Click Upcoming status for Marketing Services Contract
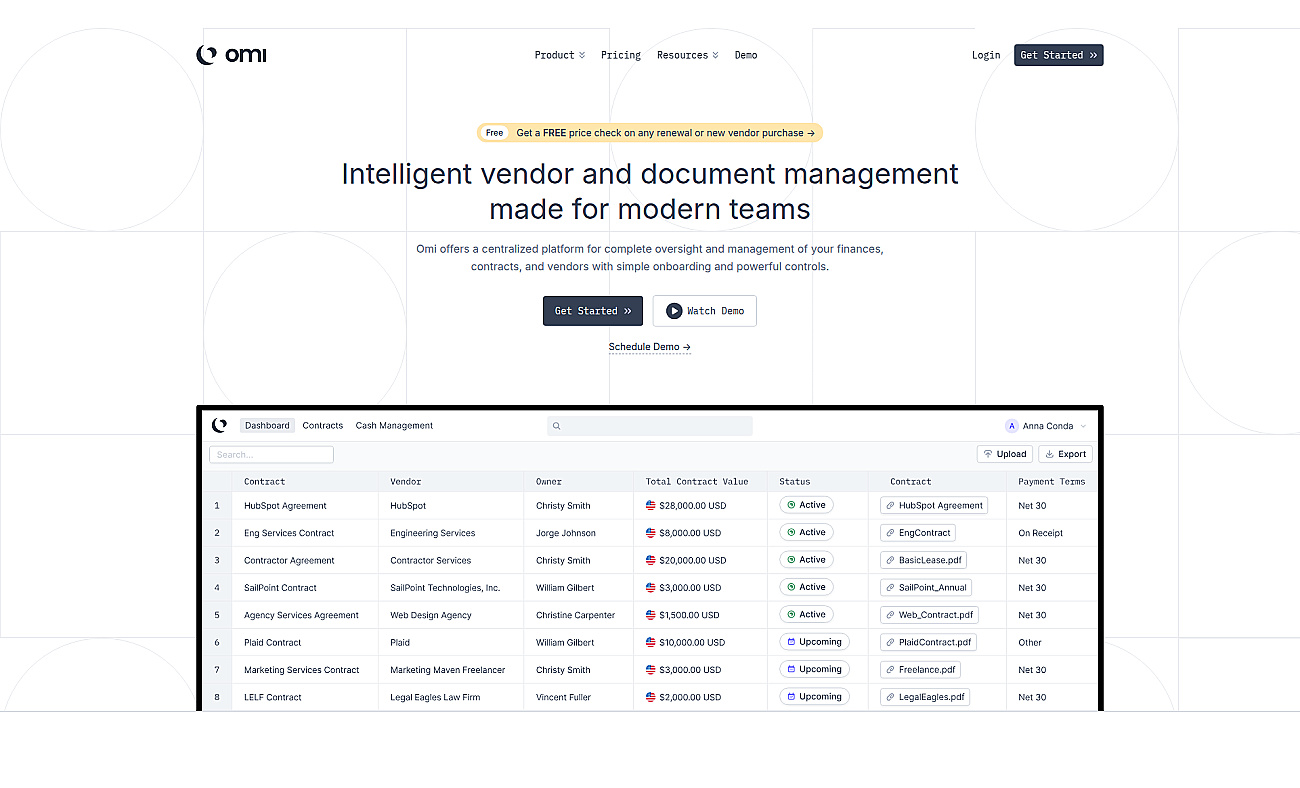Viewport: 1300px width, 788px height. (814, 669)
